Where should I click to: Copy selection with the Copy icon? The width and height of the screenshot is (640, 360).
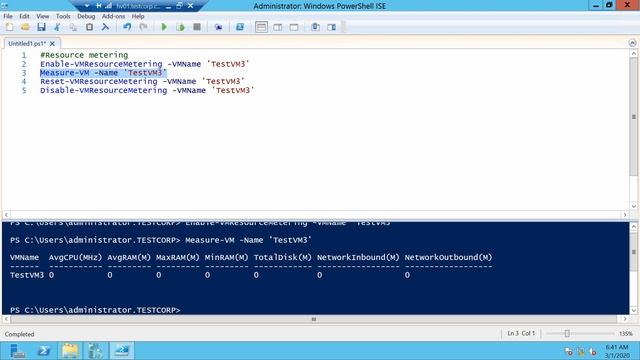[x=73, y=27]
